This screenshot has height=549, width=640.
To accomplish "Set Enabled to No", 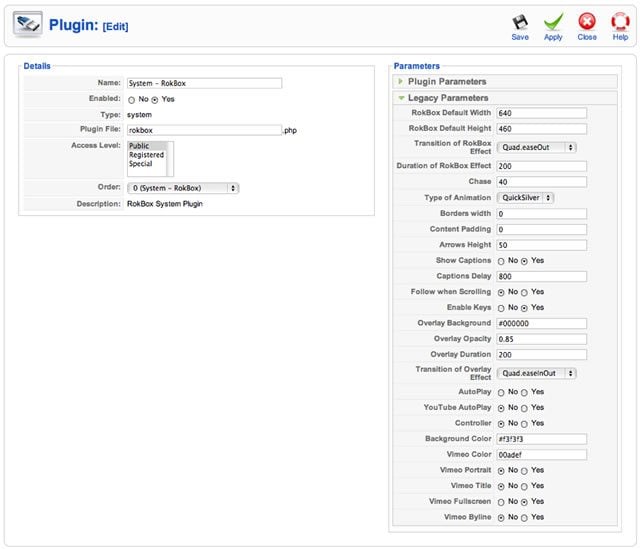I will click(131, 100).
